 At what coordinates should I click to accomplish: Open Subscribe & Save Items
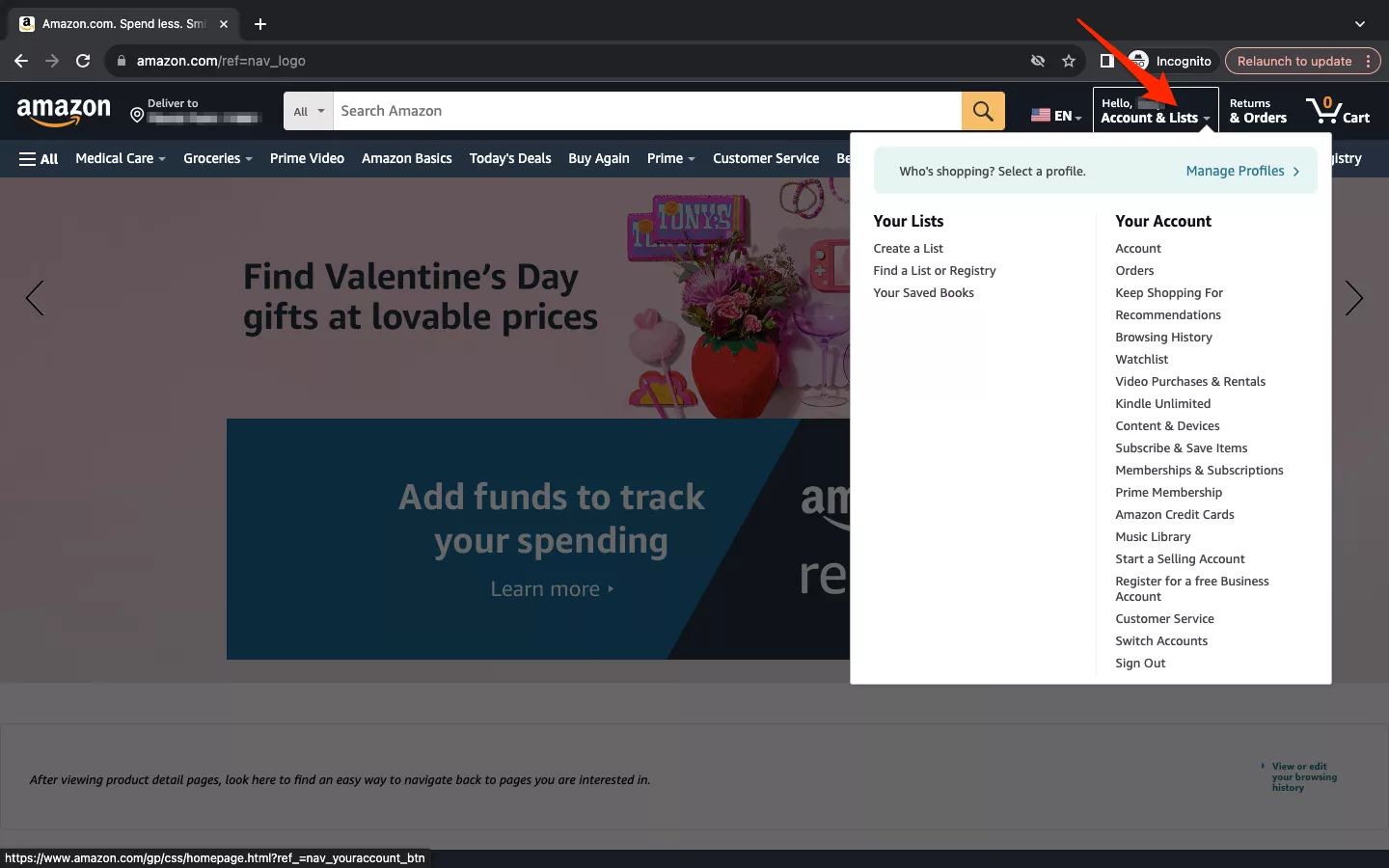(1181, 448)
